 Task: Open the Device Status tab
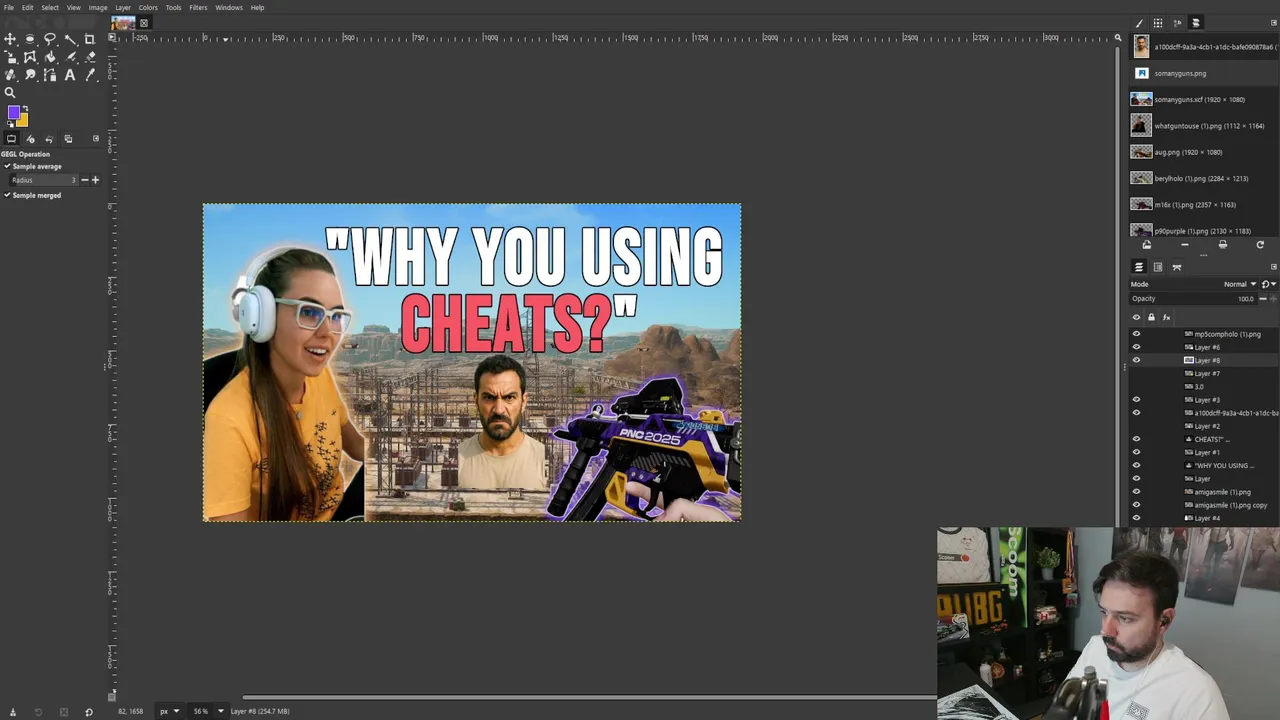(x=30, y=139)
